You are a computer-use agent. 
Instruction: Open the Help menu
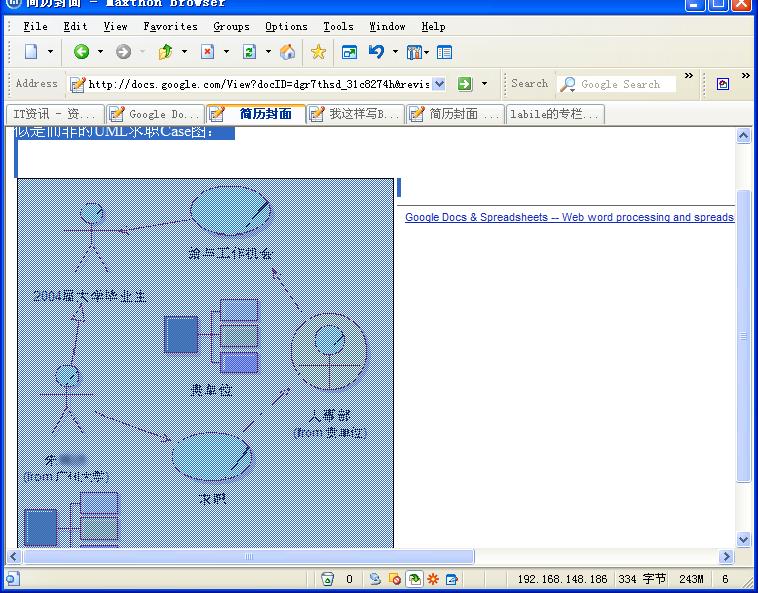[433, 26]
